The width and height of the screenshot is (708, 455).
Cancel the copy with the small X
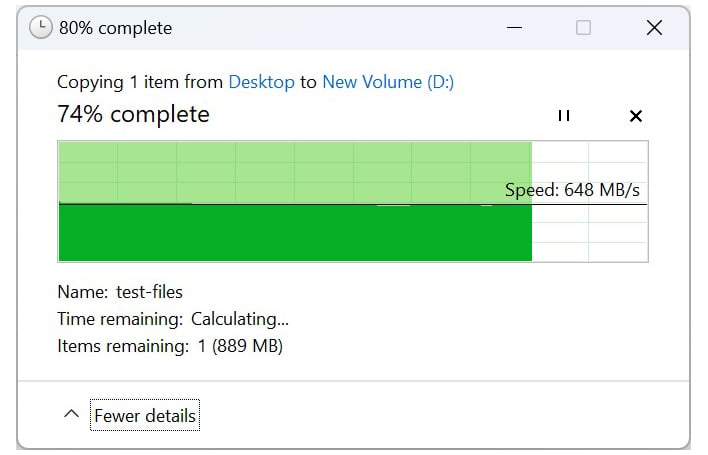coord(635,116)
